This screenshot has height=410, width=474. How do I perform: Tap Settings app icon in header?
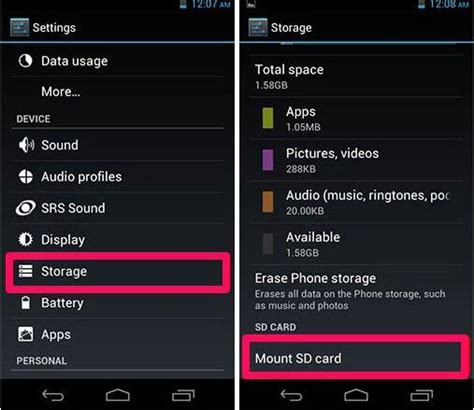coord(19,27)
